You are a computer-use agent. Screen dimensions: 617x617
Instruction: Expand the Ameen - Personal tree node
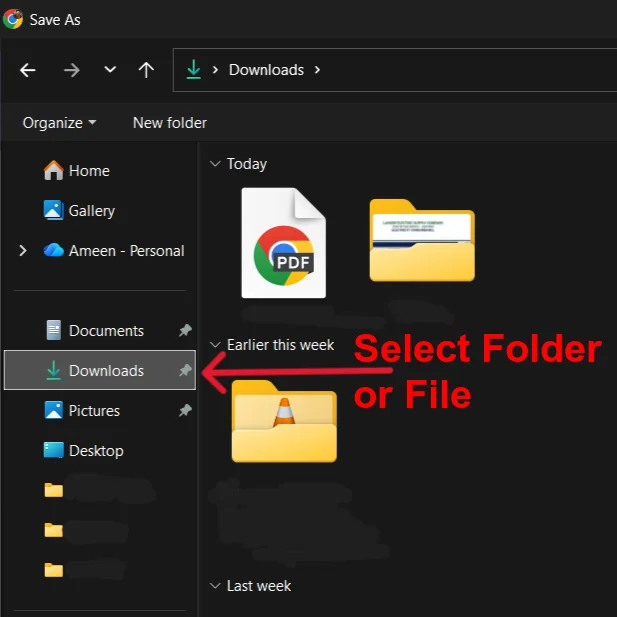point(23,251)
